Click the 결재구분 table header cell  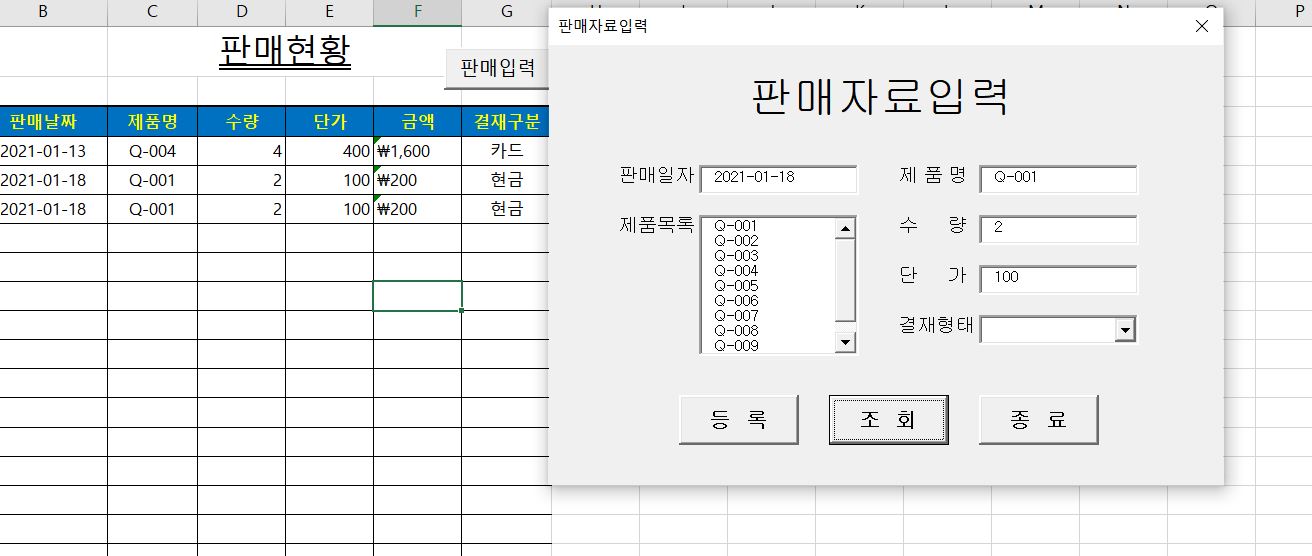506,122
